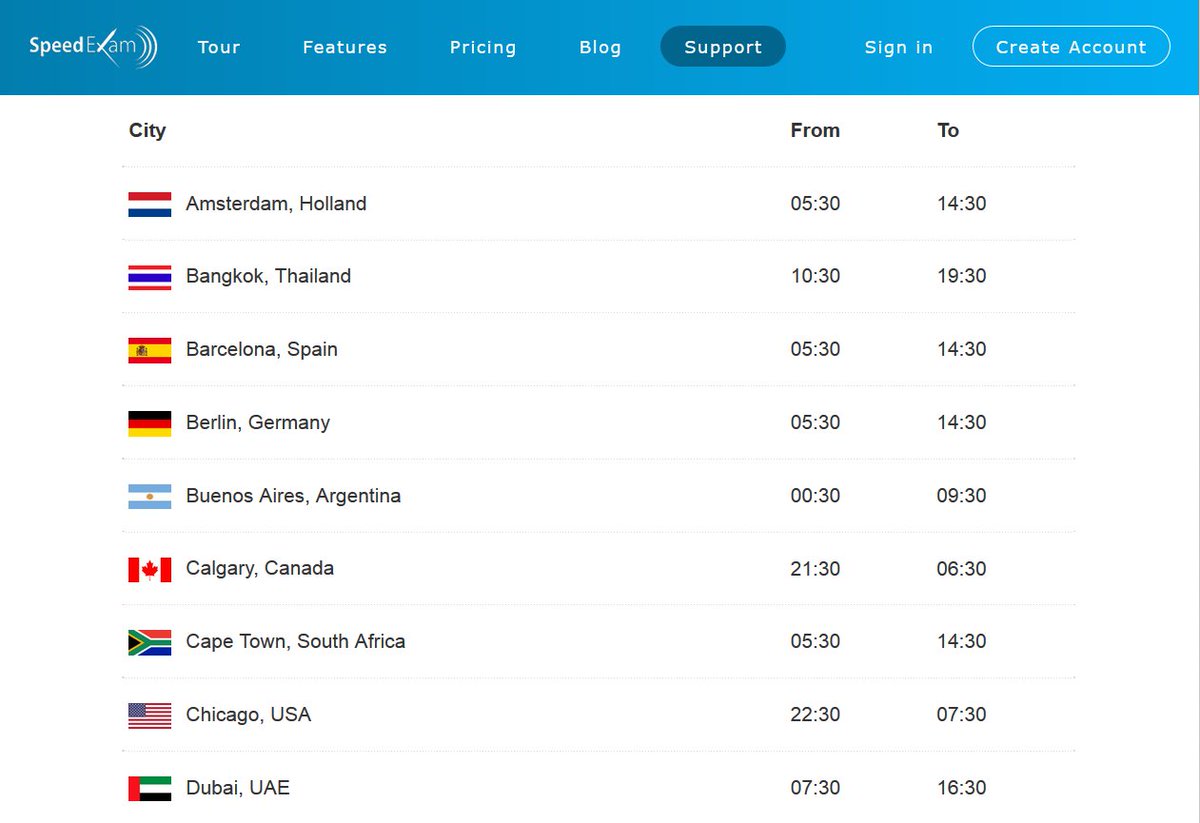Click the City column header
The image size is (1200, 823).
coord(147,130)
